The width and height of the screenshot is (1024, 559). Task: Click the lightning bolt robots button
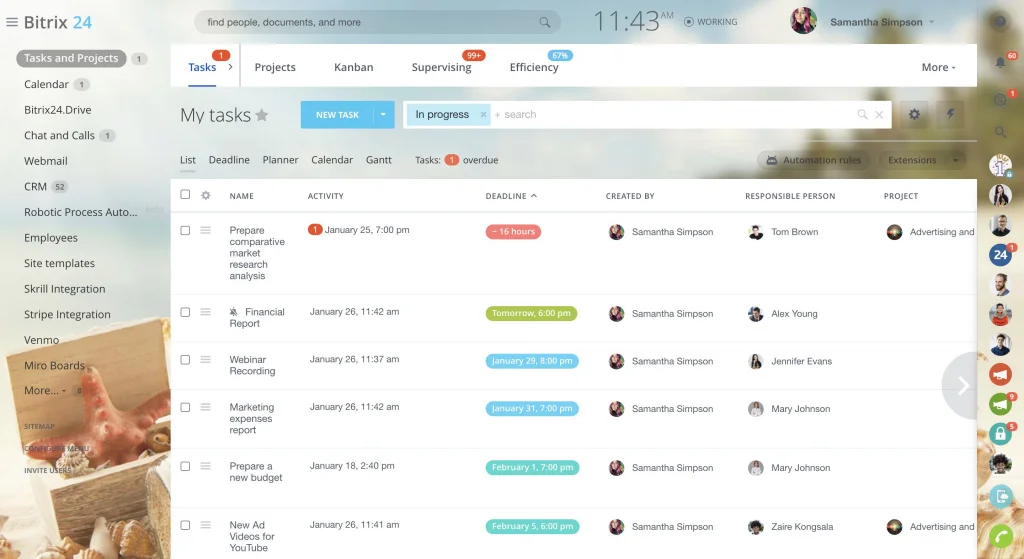pyautogui.click(x=950, y=115)
